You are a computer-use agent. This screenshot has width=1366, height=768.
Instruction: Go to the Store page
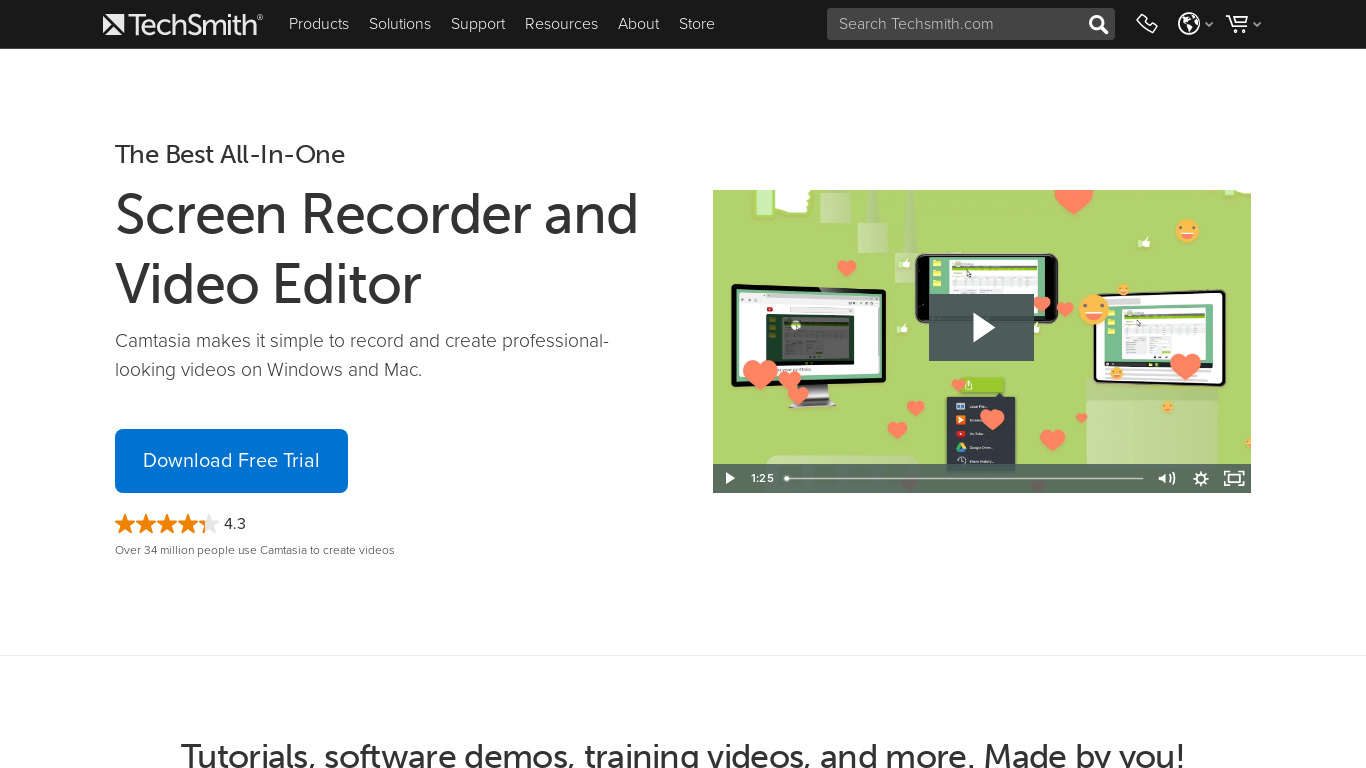[x=697, y=24]
